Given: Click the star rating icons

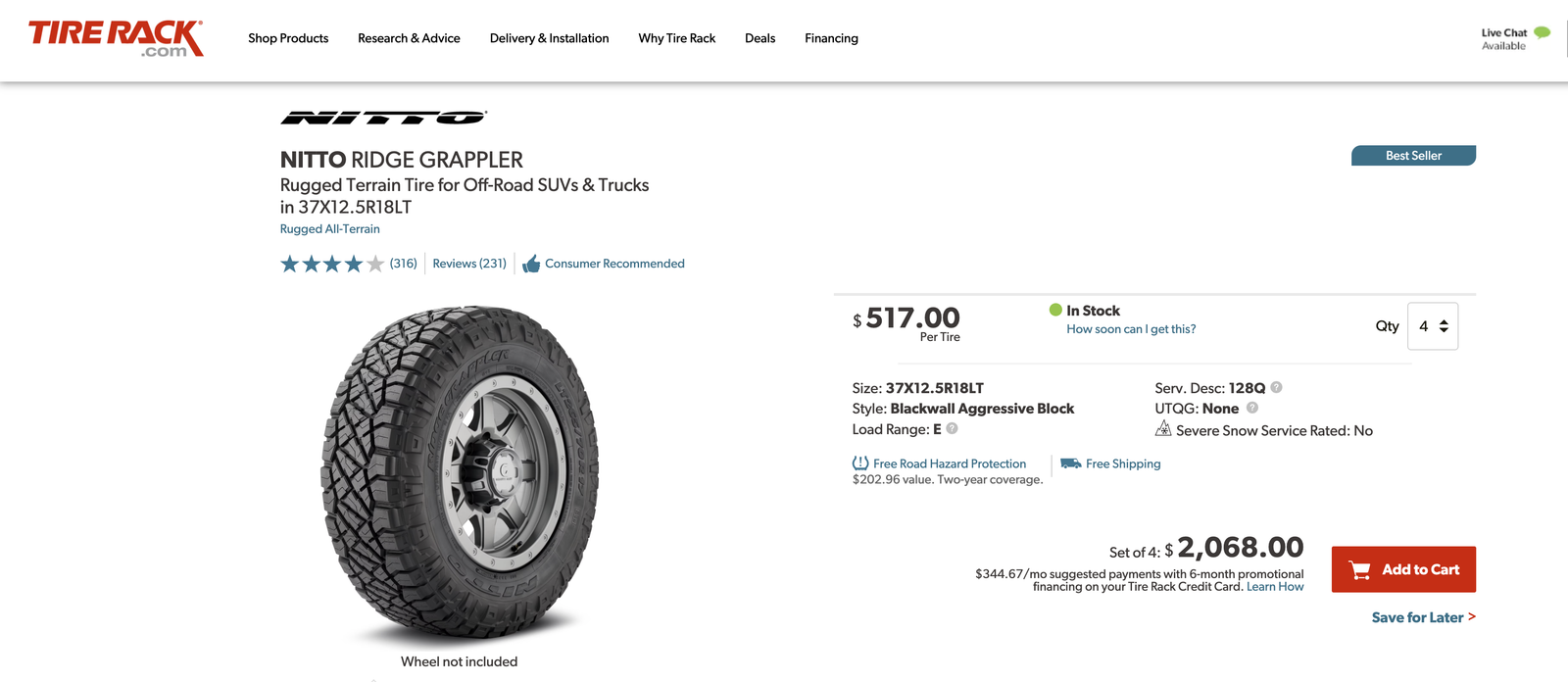Looking at the screenshot, I should pyautogui.click(x=332, y=264).
